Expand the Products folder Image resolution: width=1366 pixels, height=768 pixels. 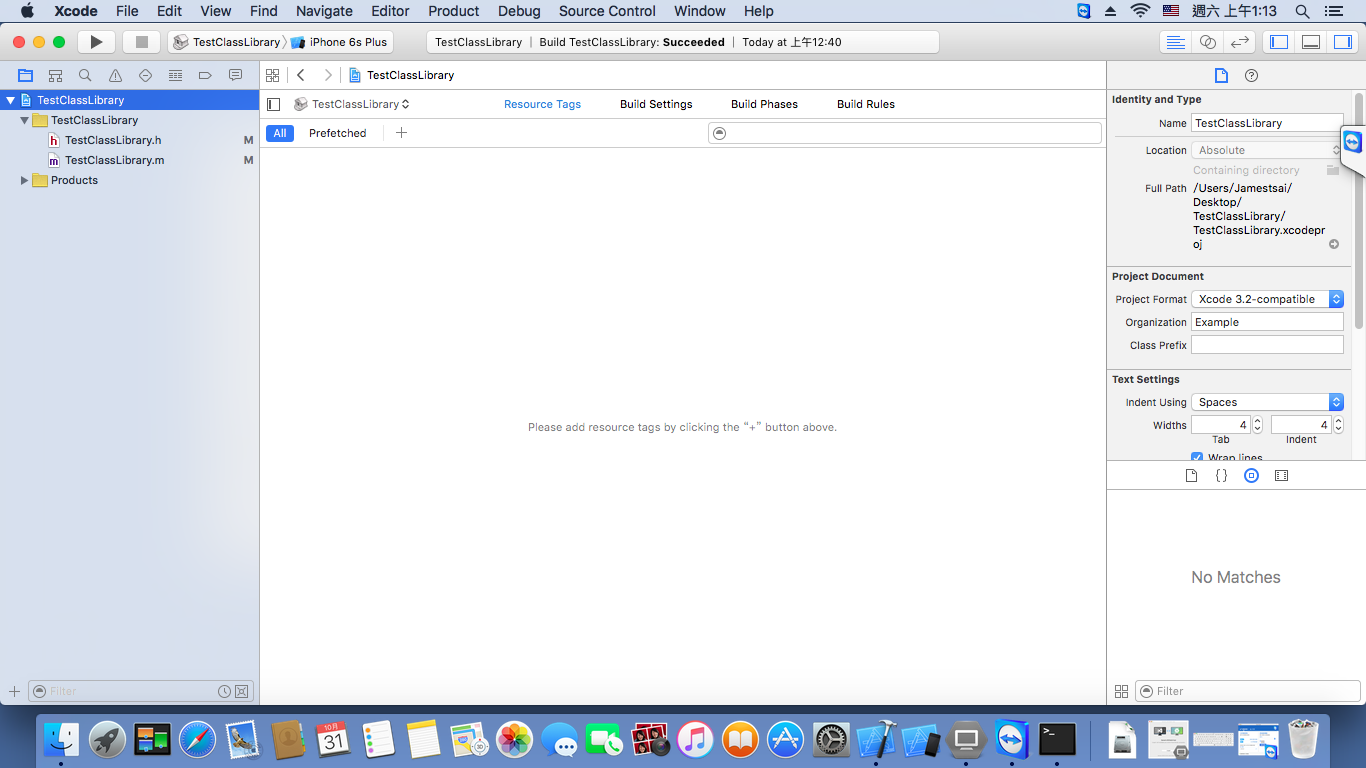pyautogui.click(x=25, y=180)
